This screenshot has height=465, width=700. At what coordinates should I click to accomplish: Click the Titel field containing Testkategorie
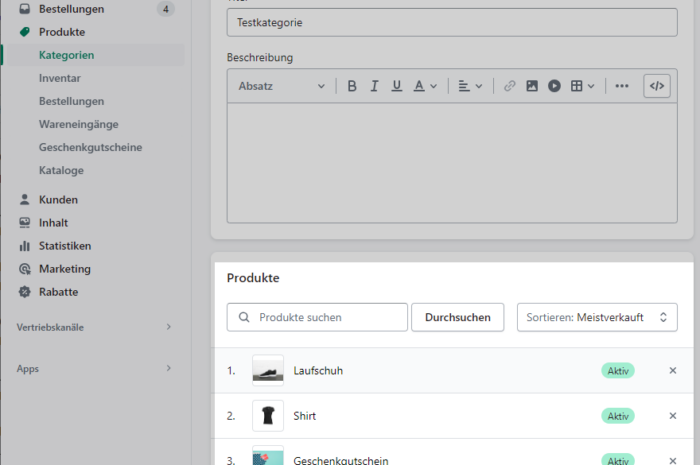pos(452,22)
